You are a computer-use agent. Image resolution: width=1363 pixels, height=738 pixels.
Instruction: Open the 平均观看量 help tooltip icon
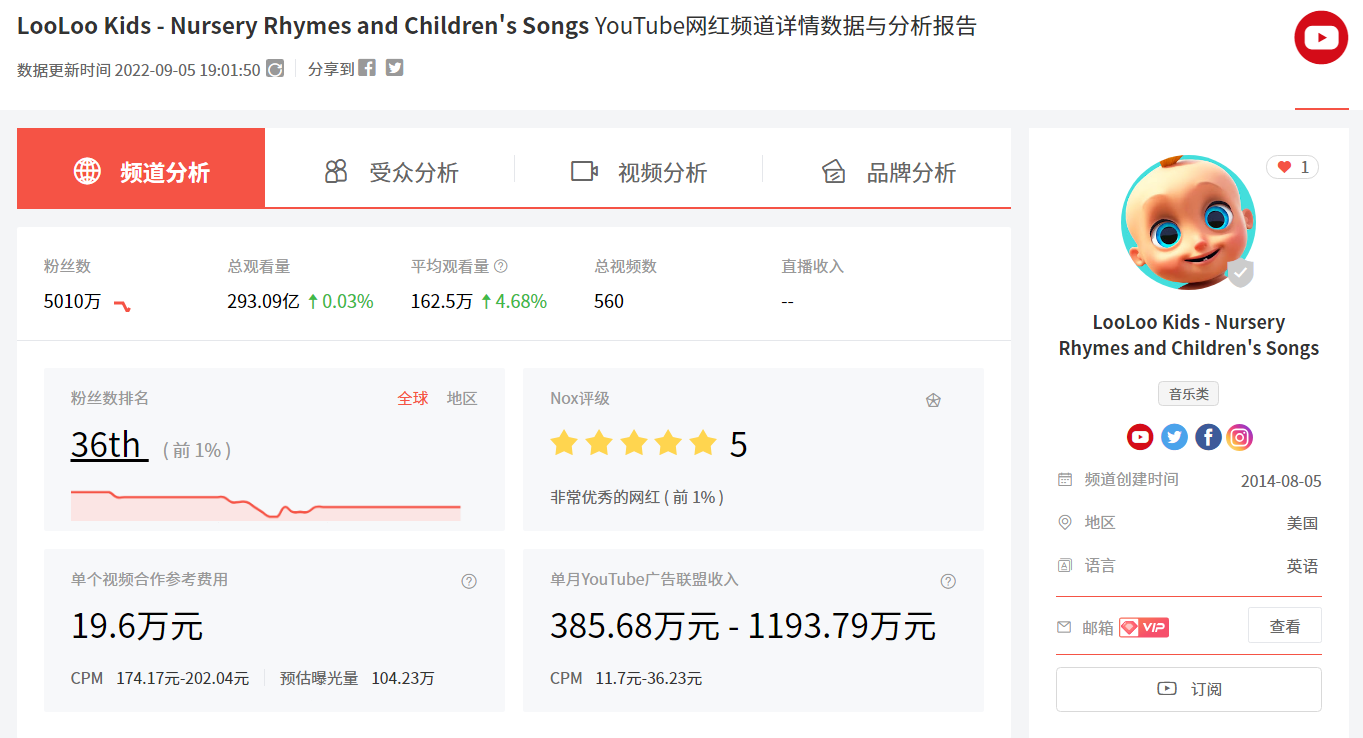click(x=498, y=265)
